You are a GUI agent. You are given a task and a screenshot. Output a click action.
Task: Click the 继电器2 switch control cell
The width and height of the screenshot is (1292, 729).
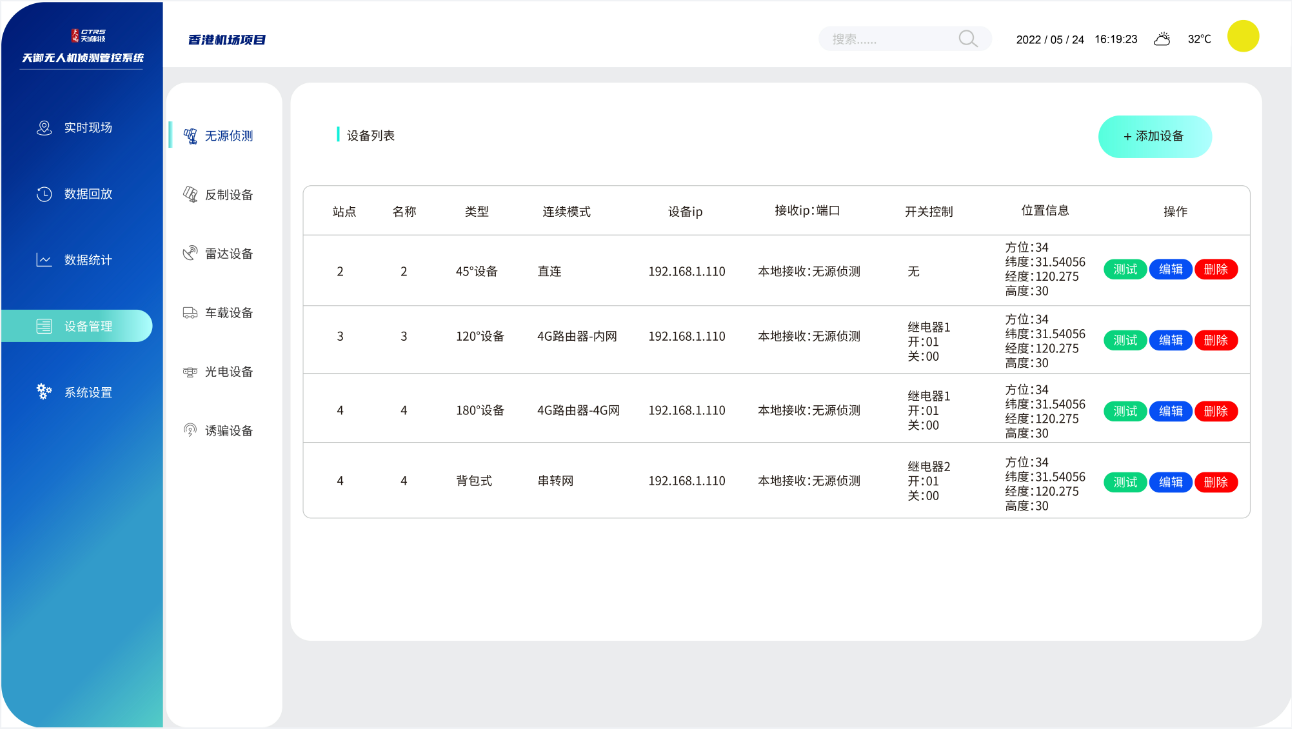(929, 481)
